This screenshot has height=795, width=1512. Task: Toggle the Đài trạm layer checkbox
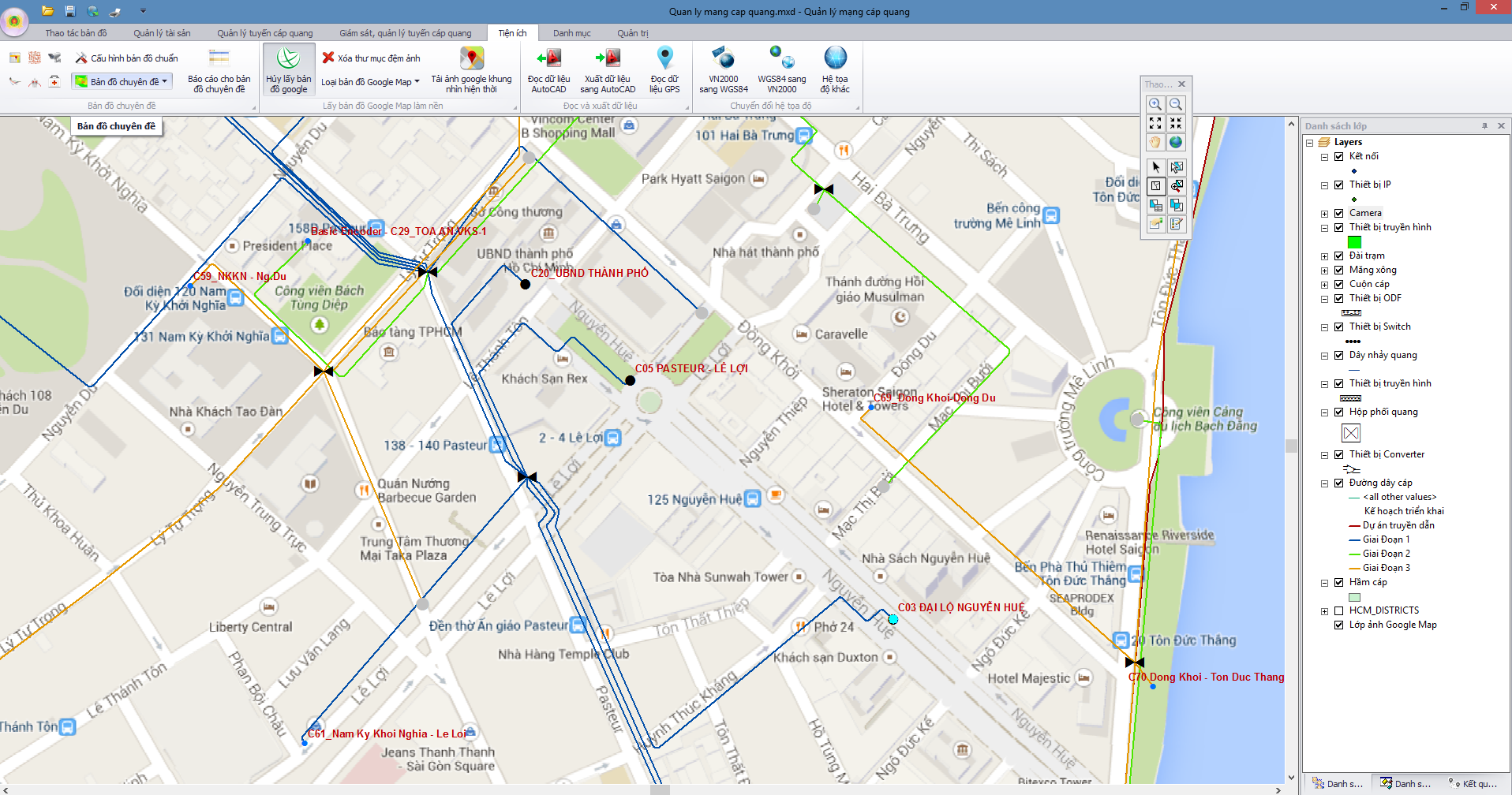coord(1338,256)
